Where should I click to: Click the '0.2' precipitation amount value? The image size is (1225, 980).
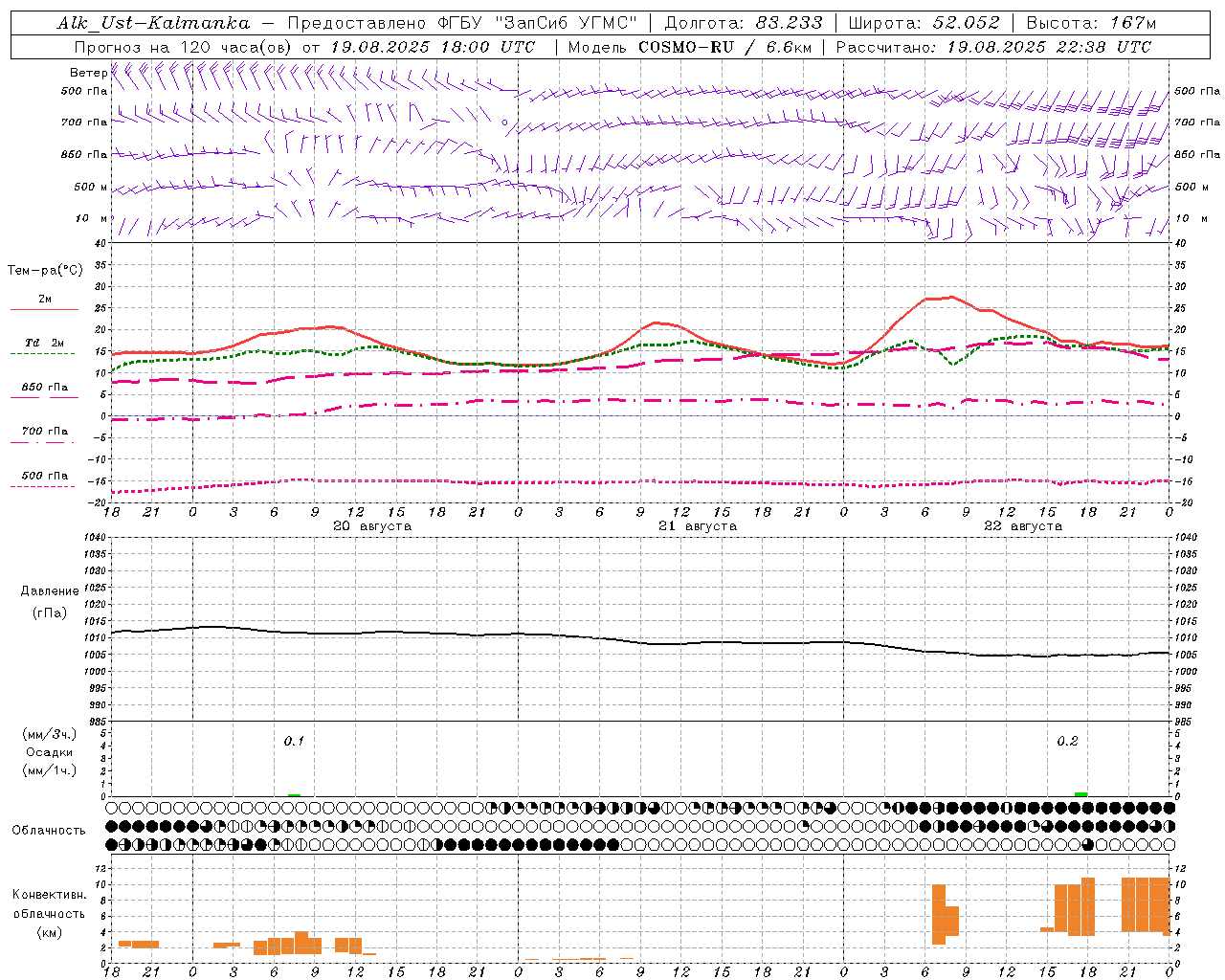[1067, 741]
